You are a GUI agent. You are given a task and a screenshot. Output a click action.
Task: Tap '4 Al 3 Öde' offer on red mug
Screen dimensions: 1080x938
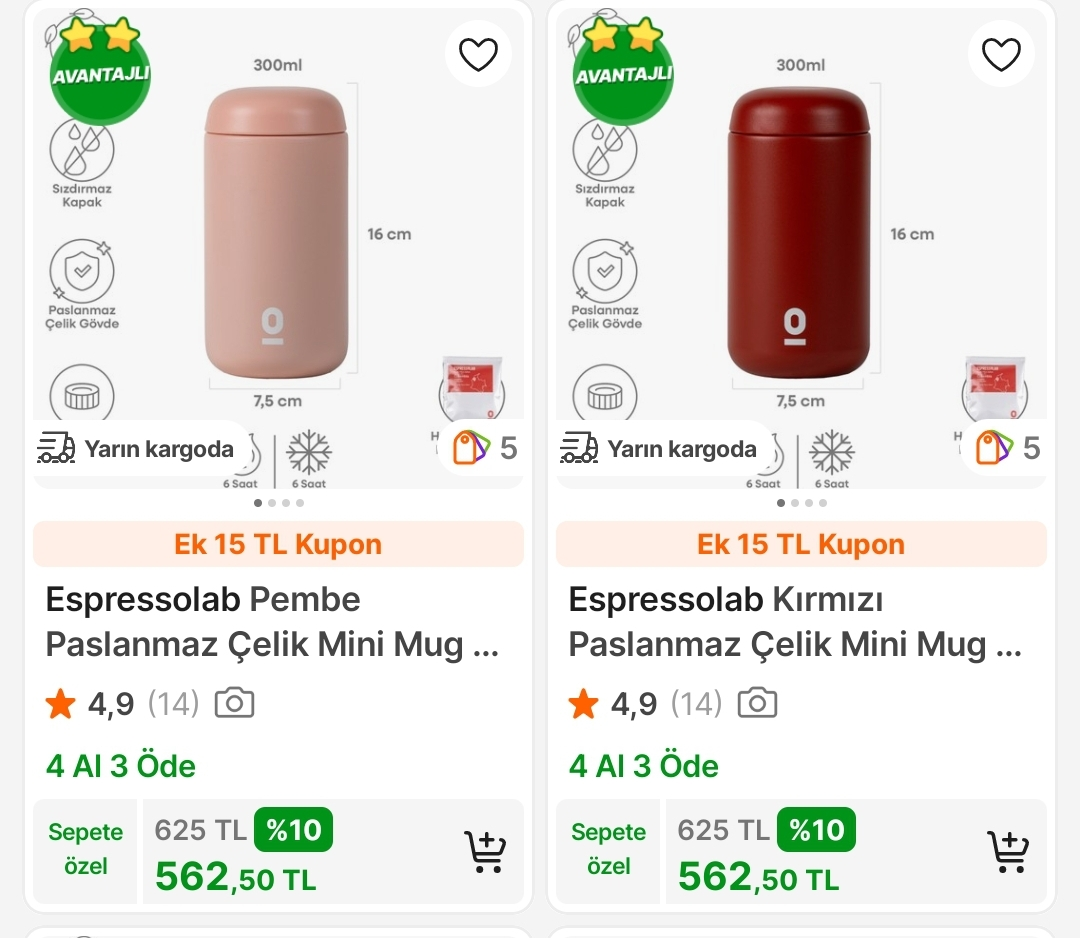coord(644,766)
